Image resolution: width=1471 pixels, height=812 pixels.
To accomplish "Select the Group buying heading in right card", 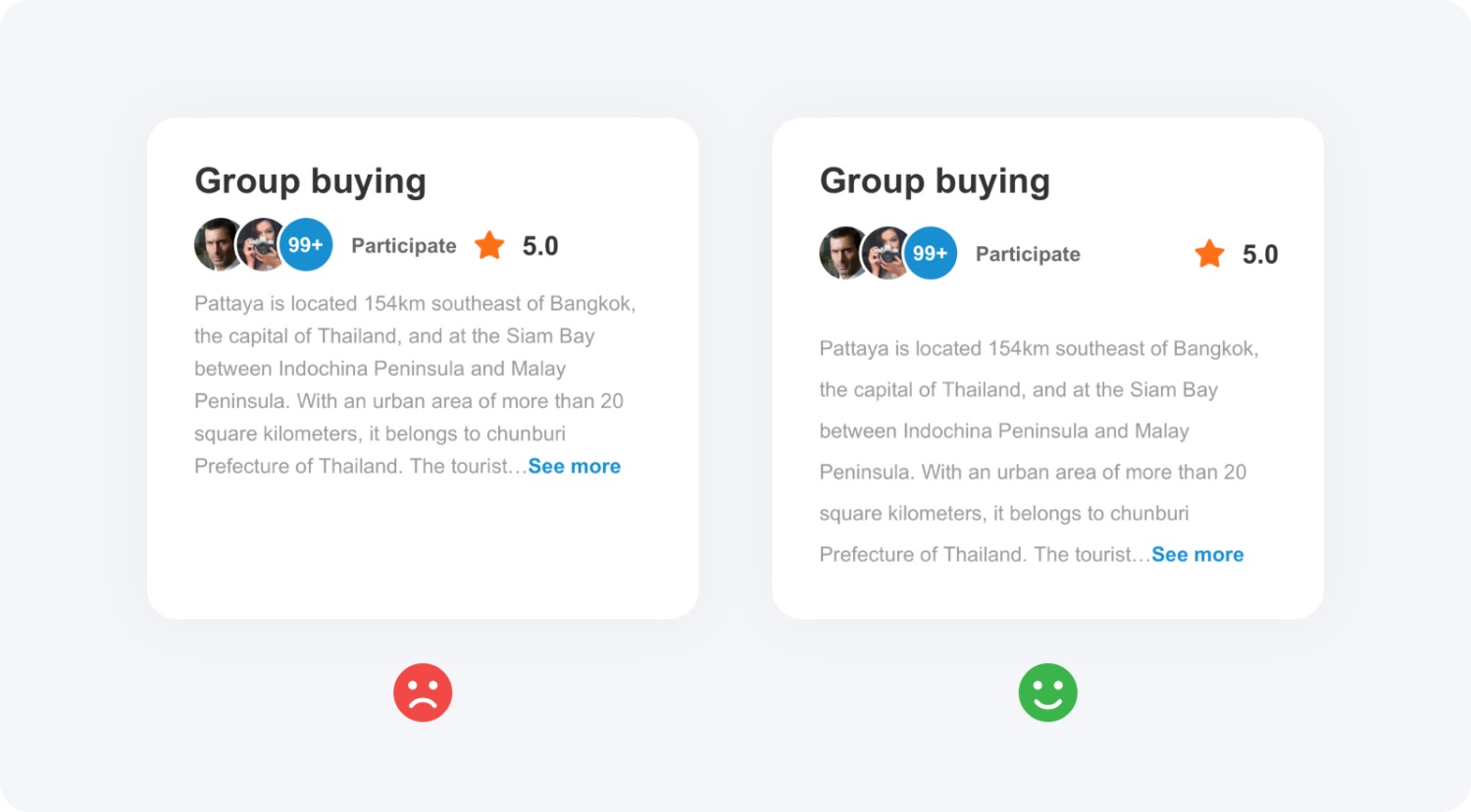I will [x=935, y=181].
